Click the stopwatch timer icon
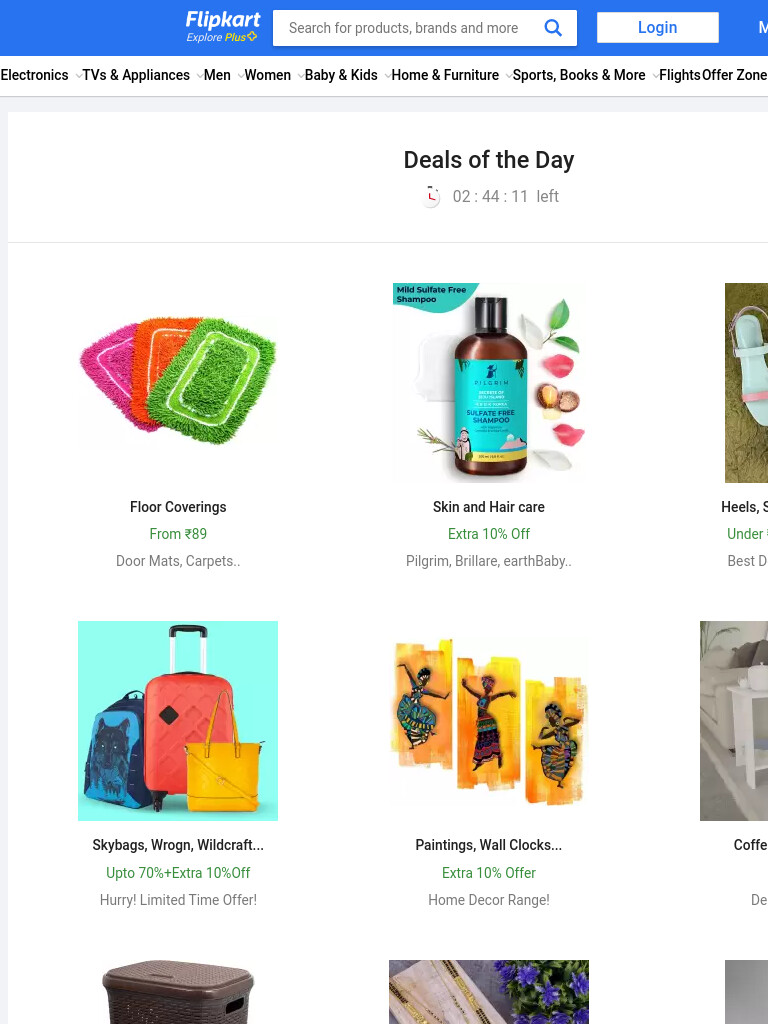This screenshot has width=768, height=1024. coord(430,196)
